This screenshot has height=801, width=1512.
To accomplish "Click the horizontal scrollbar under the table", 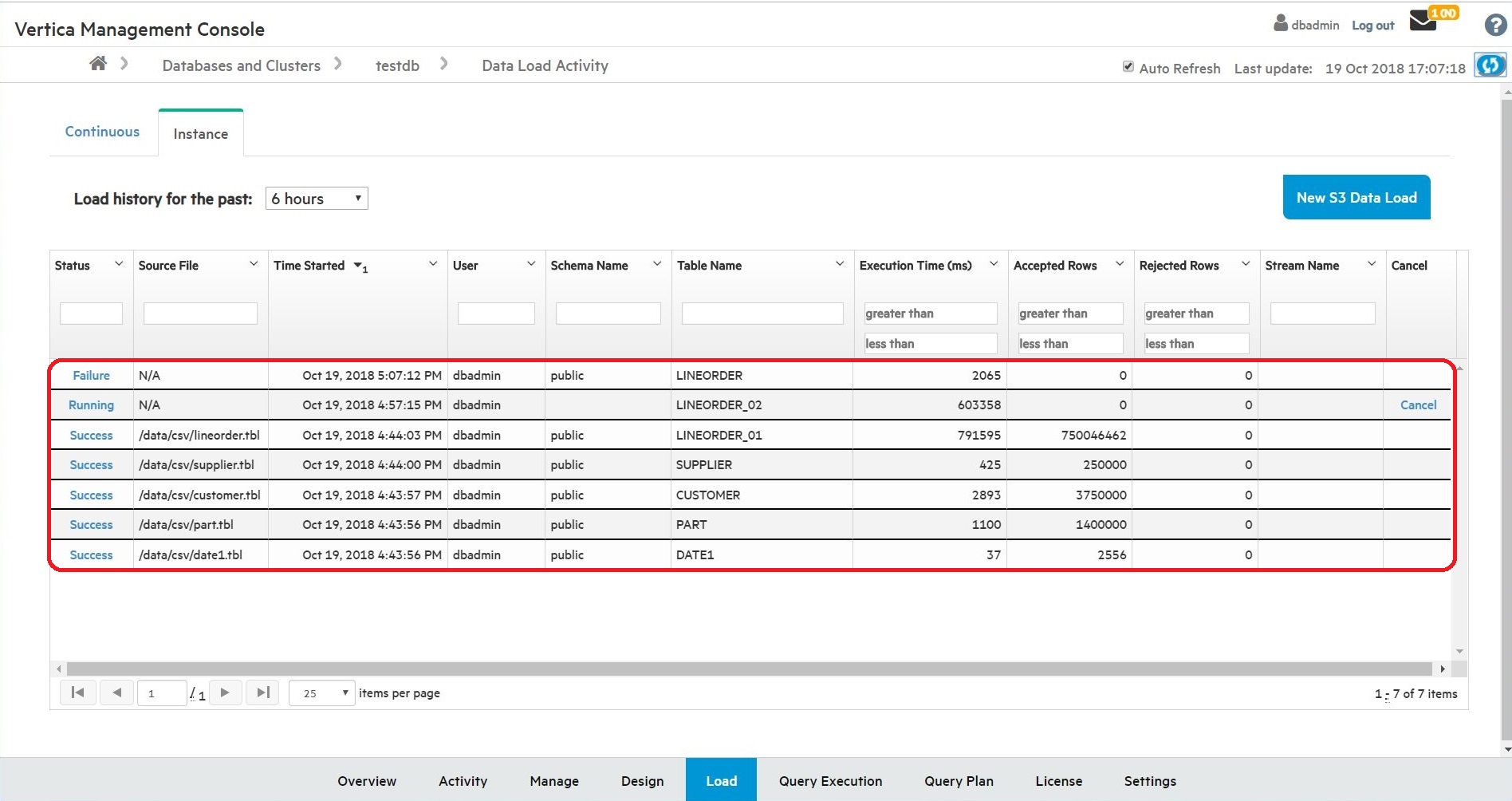I will click(750, 669).
